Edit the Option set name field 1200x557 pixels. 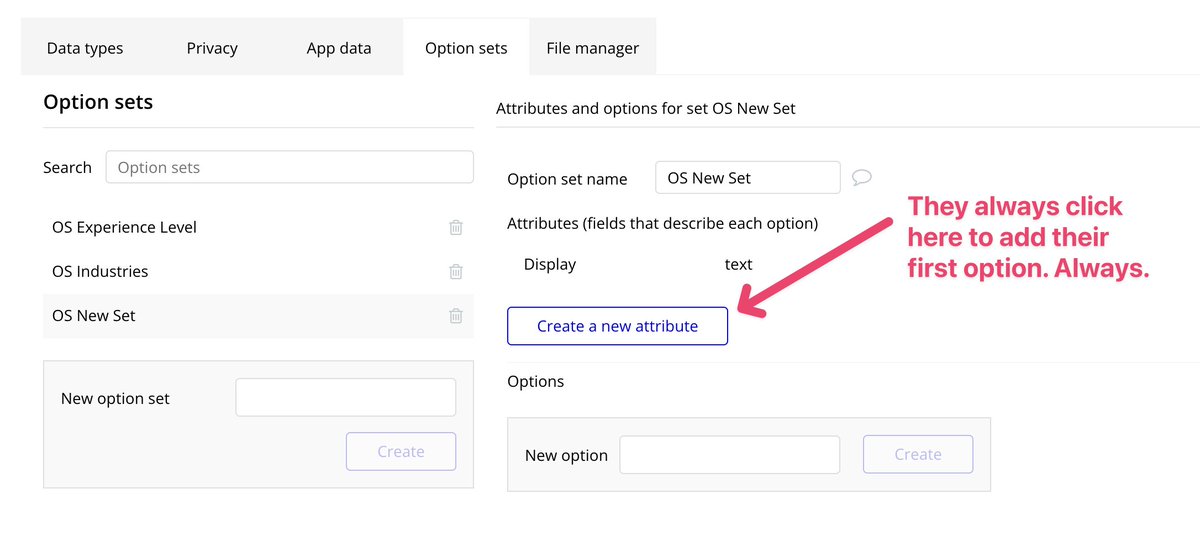(748, 178)
